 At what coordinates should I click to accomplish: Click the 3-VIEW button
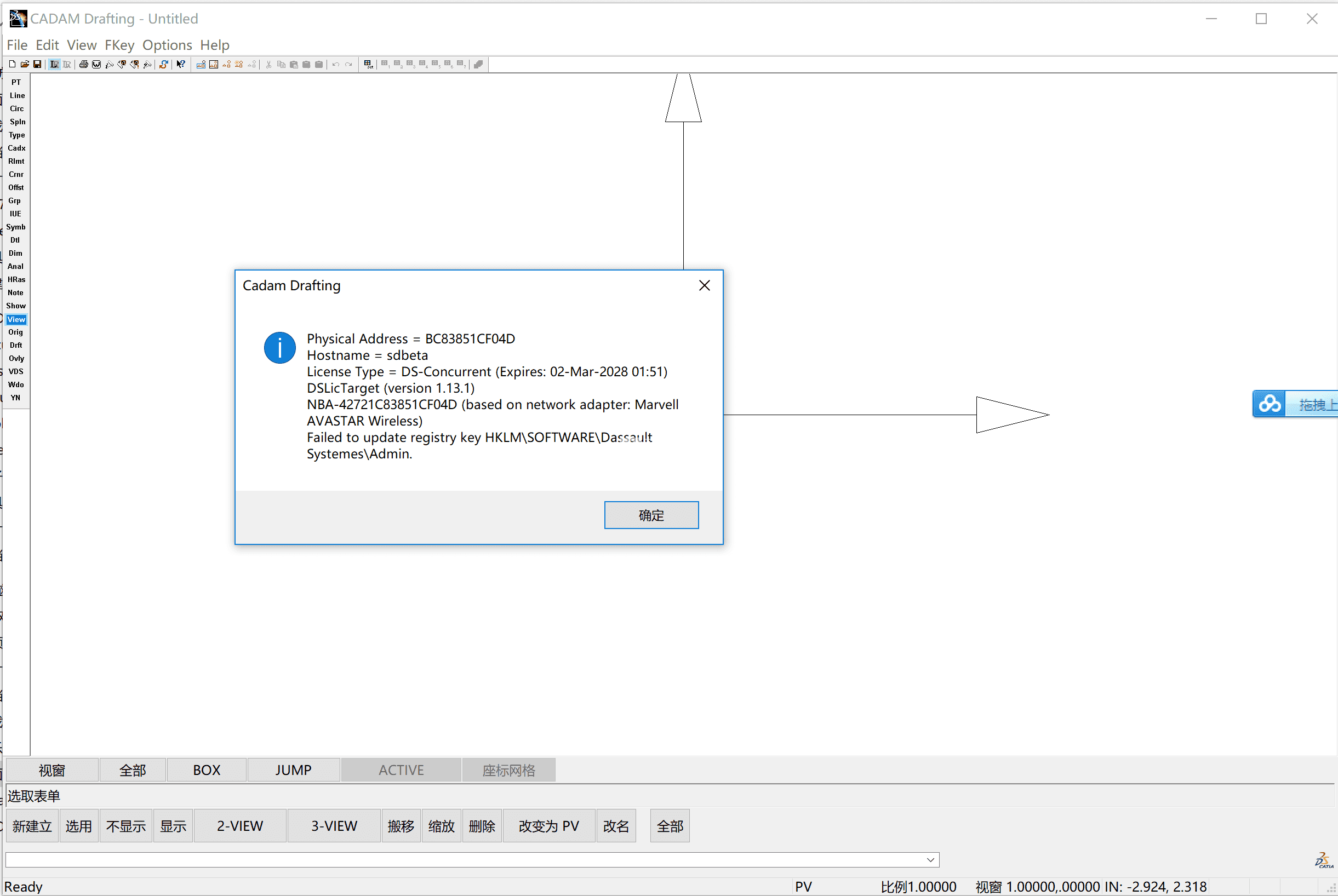pyautogui.click(x=334, y=826)
